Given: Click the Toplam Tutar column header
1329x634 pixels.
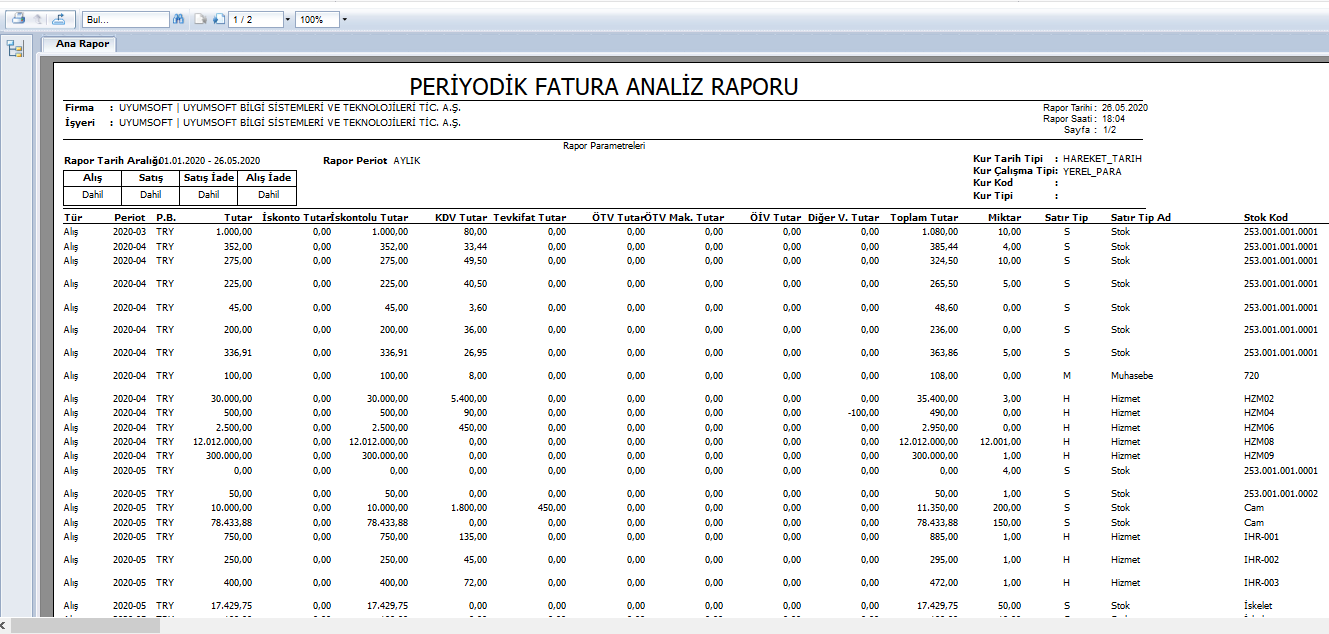Looking at the screenshot, I should coord(923,217).
